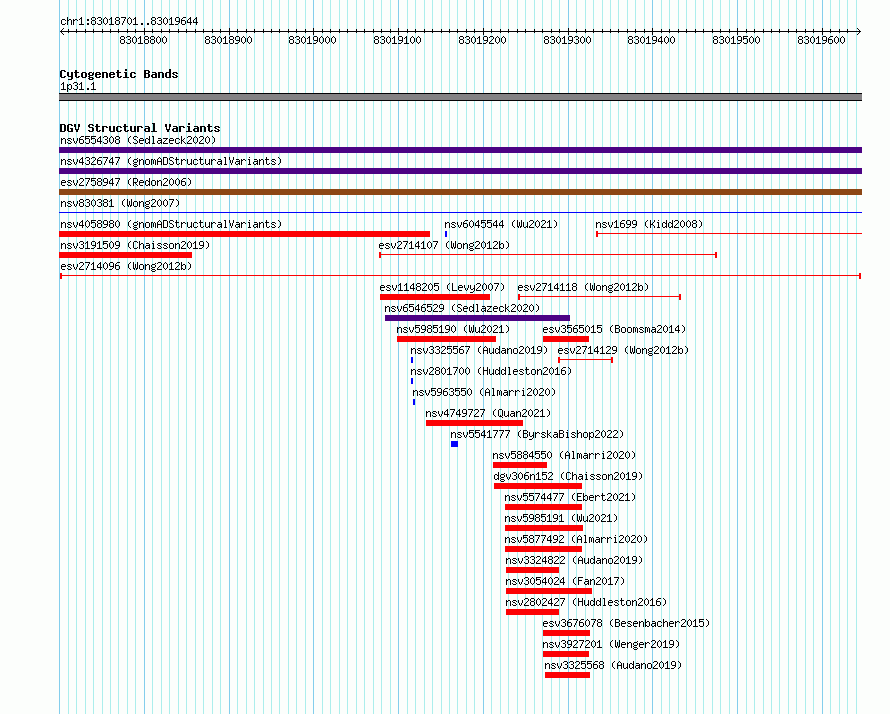Click ruler position 83019100
This screenshot has height=714, width=890.
coord(397,40)
